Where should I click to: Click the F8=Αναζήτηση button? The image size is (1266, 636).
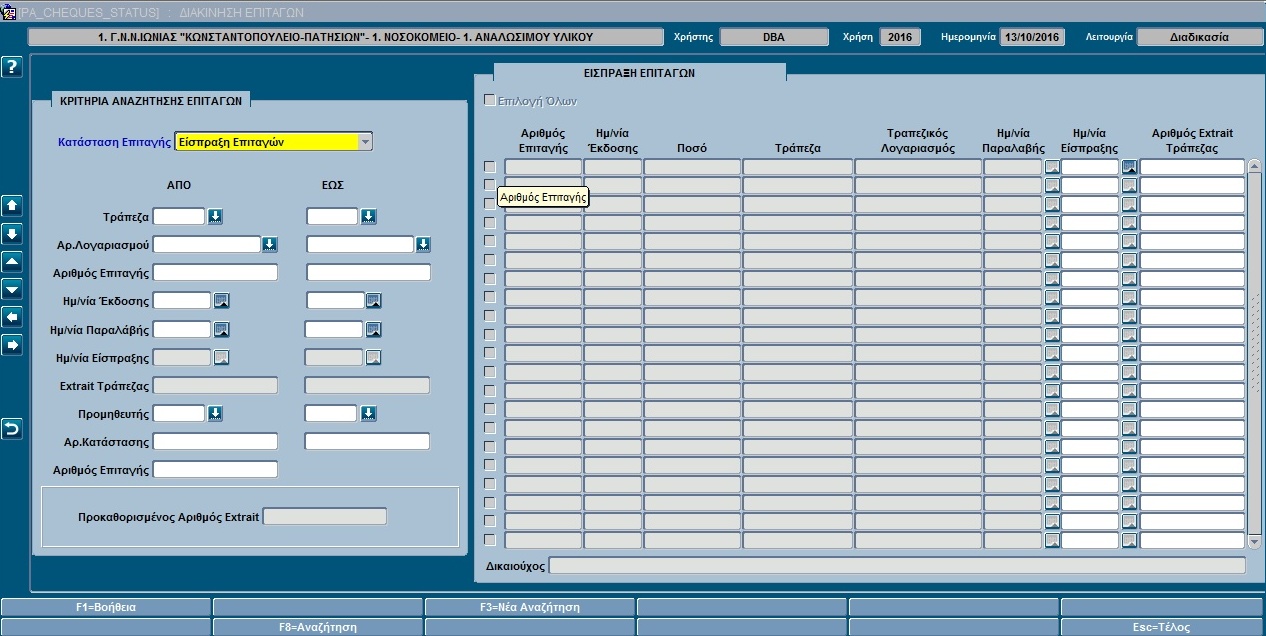(x=318, y=627)
